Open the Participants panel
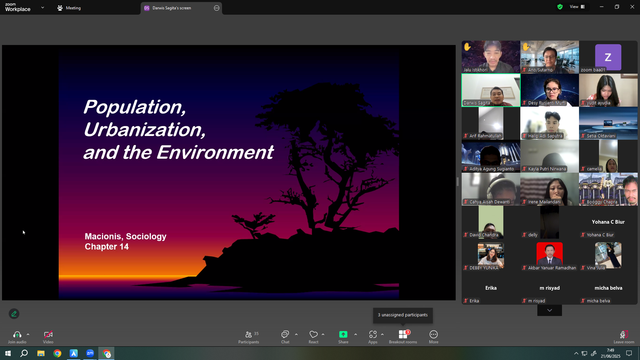 click(x=249, y=337)
